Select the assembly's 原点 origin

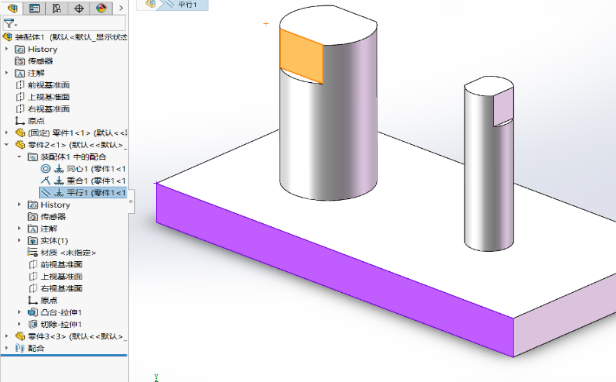coord(29,121)
